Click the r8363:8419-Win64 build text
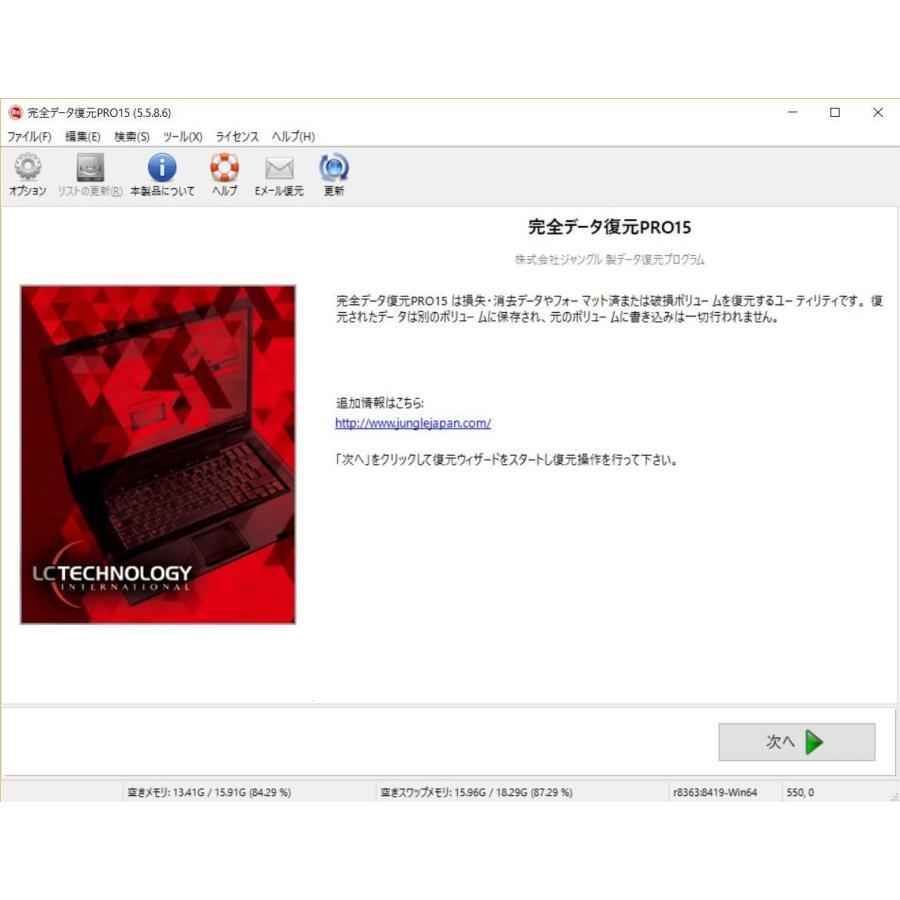900x900 pixels. [715, 792]
